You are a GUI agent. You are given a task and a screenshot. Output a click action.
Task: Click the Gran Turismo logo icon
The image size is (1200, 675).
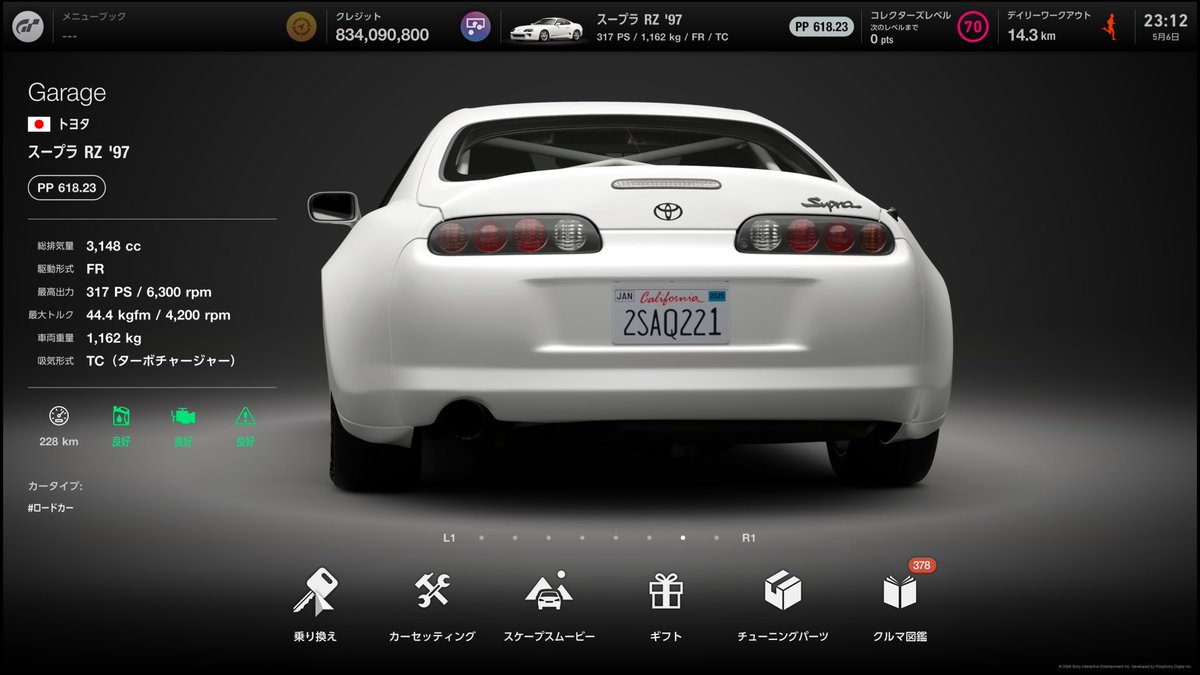pos(27,26)
